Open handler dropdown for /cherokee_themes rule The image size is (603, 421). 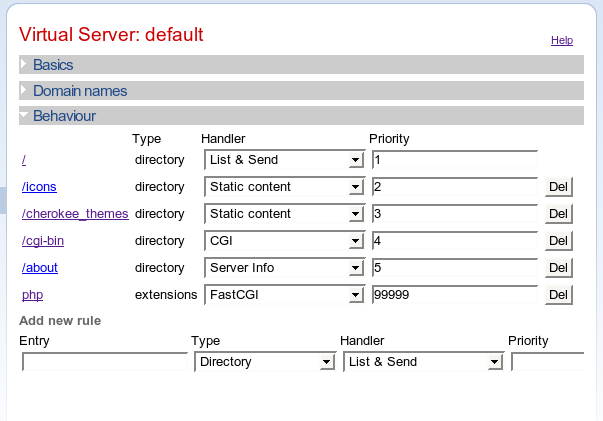coord(284,213)
